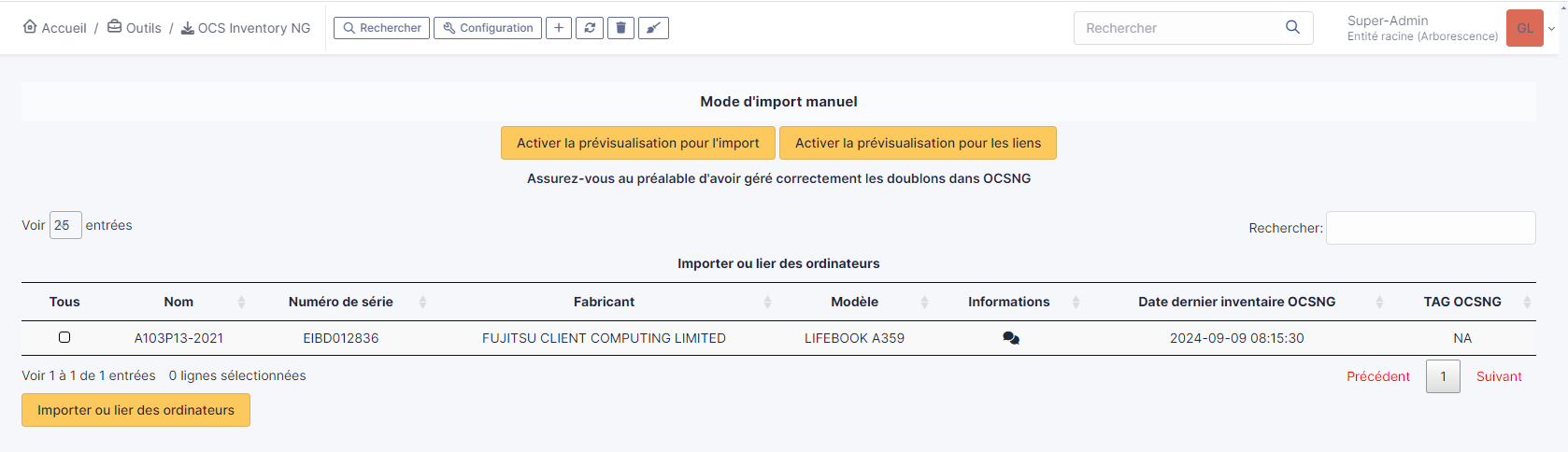The height and width of the screenshot is (452, 1568).
Task: Click the plus add icon
Action: [559, 28]
